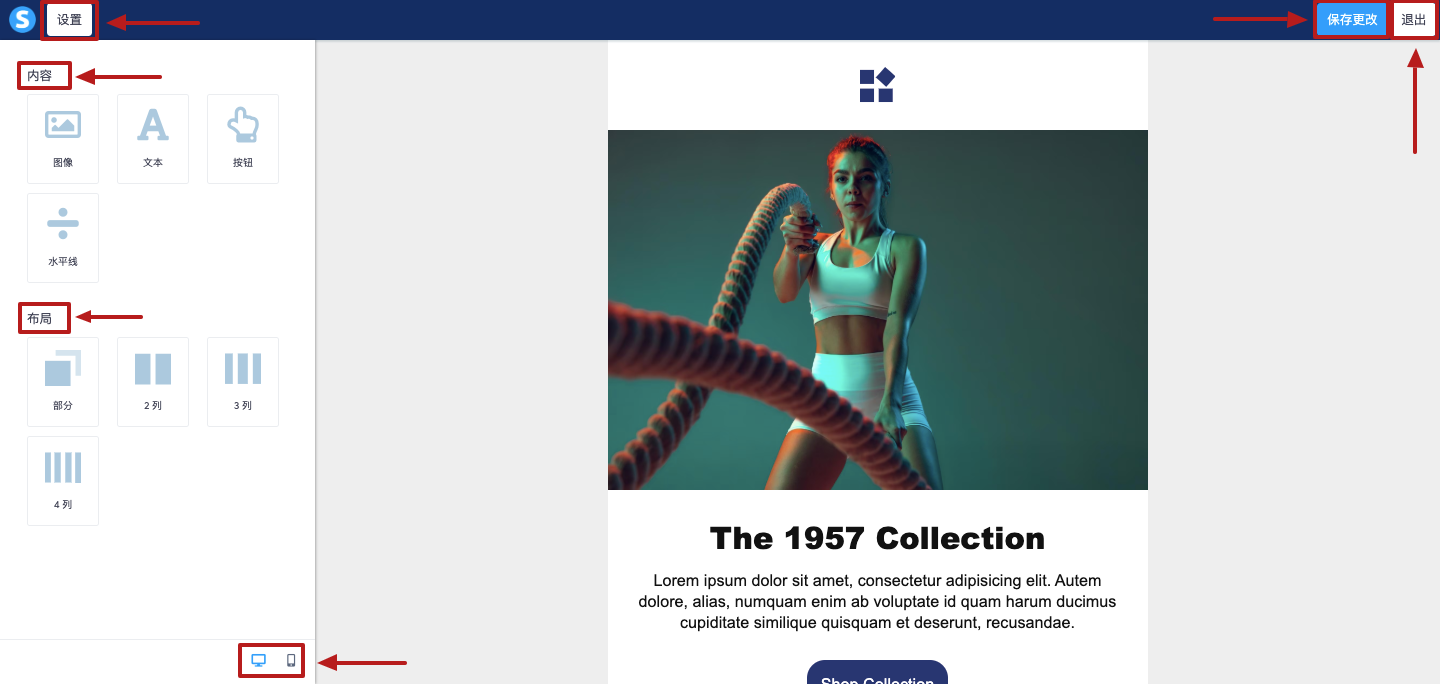1440x684 pixels.
Task: Switch to mobile preview mode
Action: [291, 660]
